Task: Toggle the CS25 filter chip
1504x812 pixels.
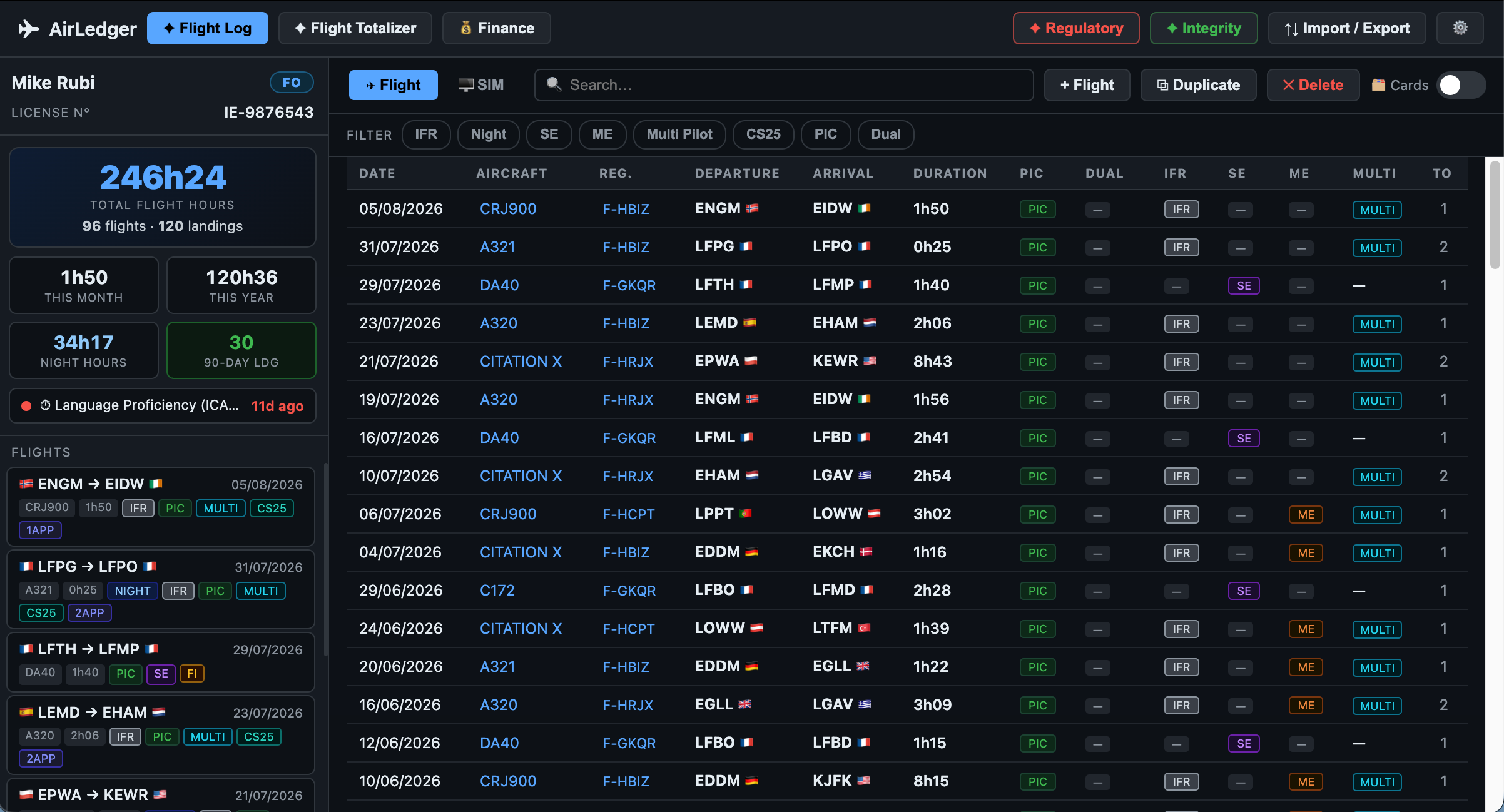Action: (x=763, y=134)
